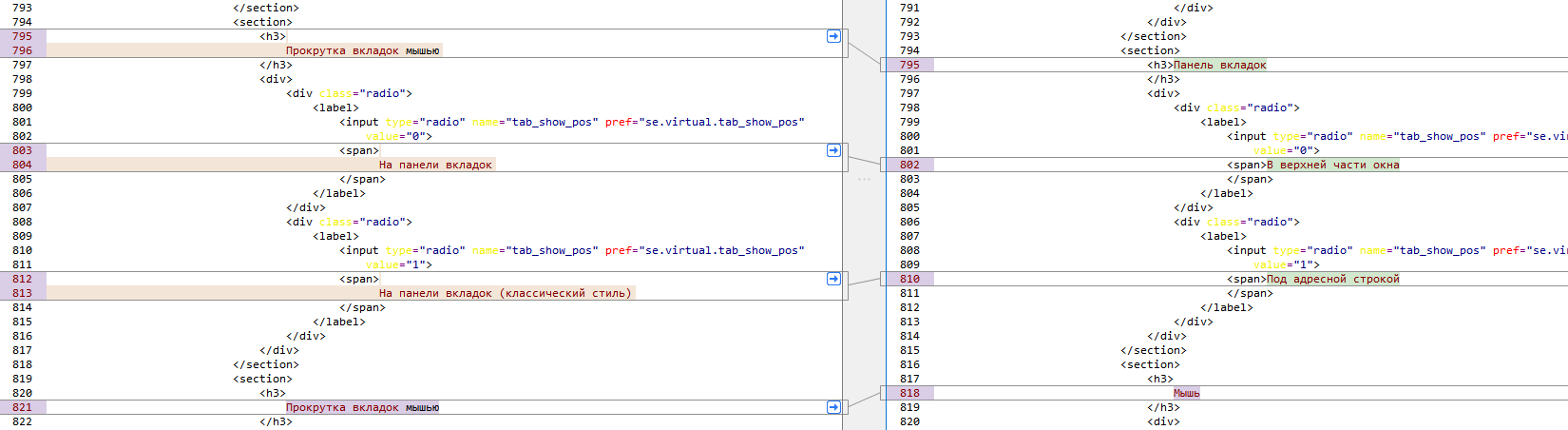This screenshot has height=430, width=1568.
Task: Click text 'В верхней части окна' on right
Action: [x=1333, y=165]
